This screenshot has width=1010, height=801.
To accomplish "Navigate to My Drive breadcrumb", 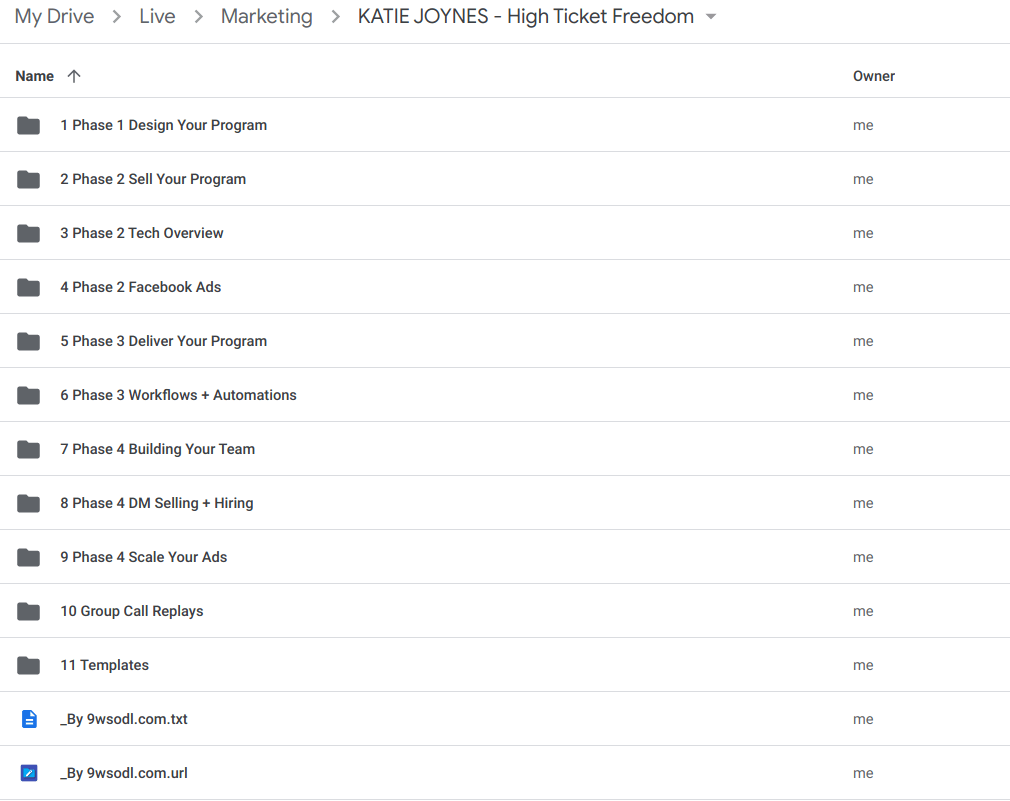I will 54,16.
